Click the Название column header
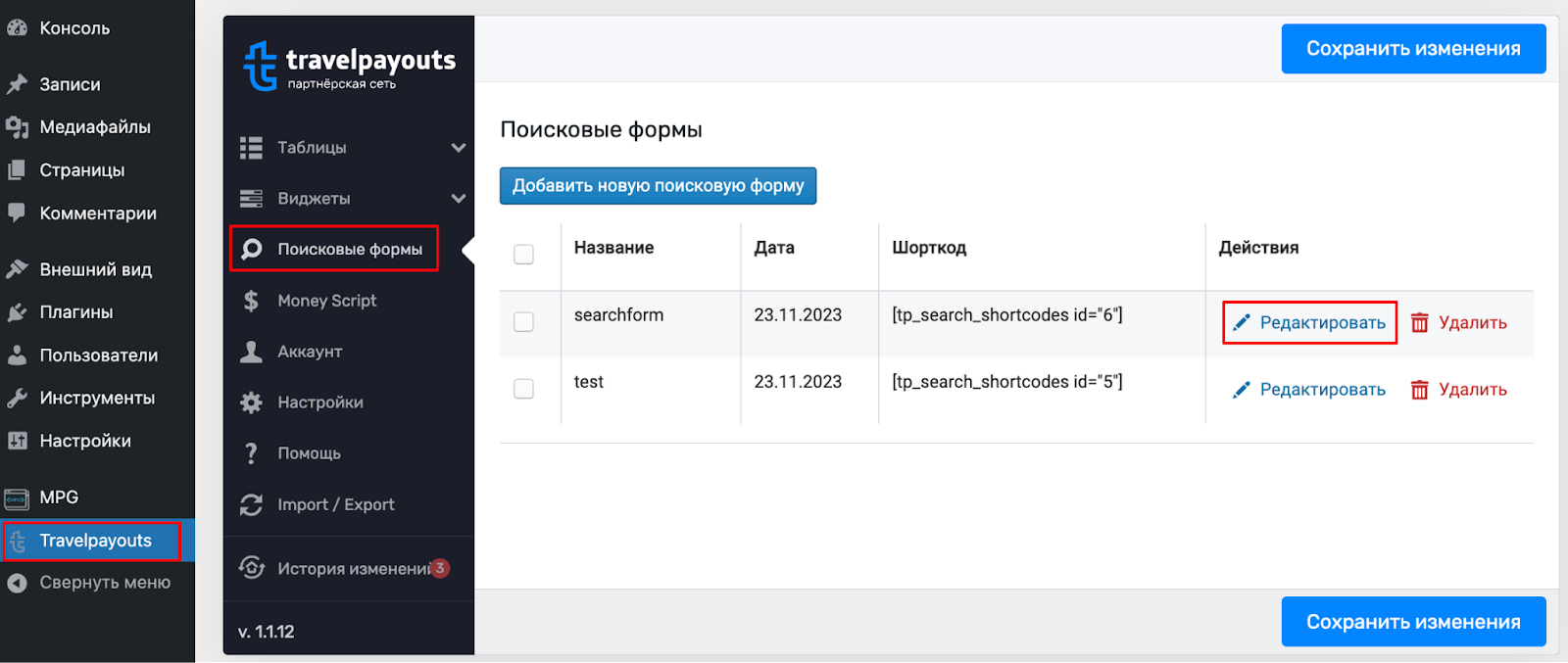The height and width of the screenshot is (663, 1568). click(x=613, y=248)
